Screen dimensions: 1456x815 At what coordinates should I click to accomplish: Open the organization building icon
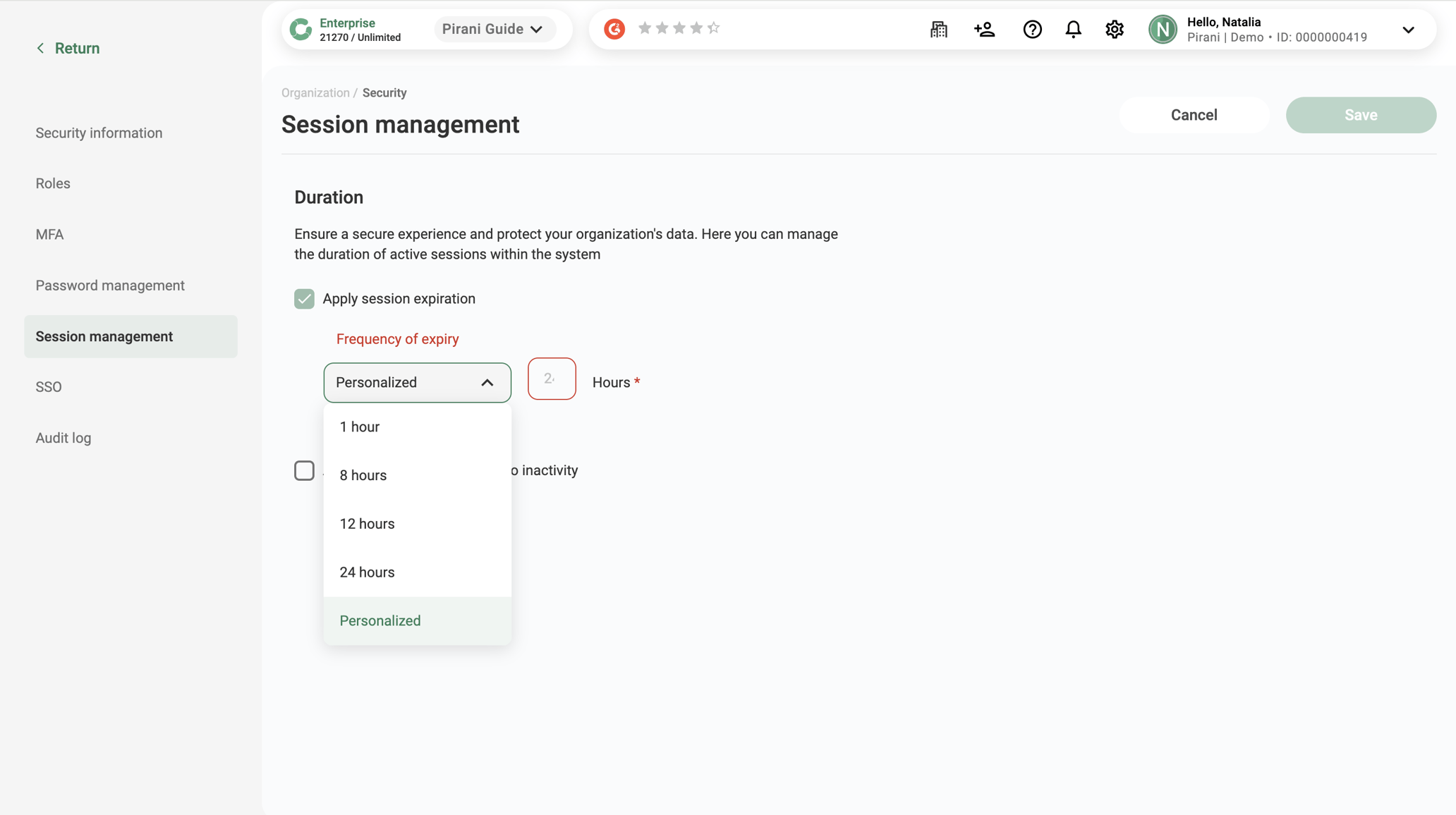[938, 29]
